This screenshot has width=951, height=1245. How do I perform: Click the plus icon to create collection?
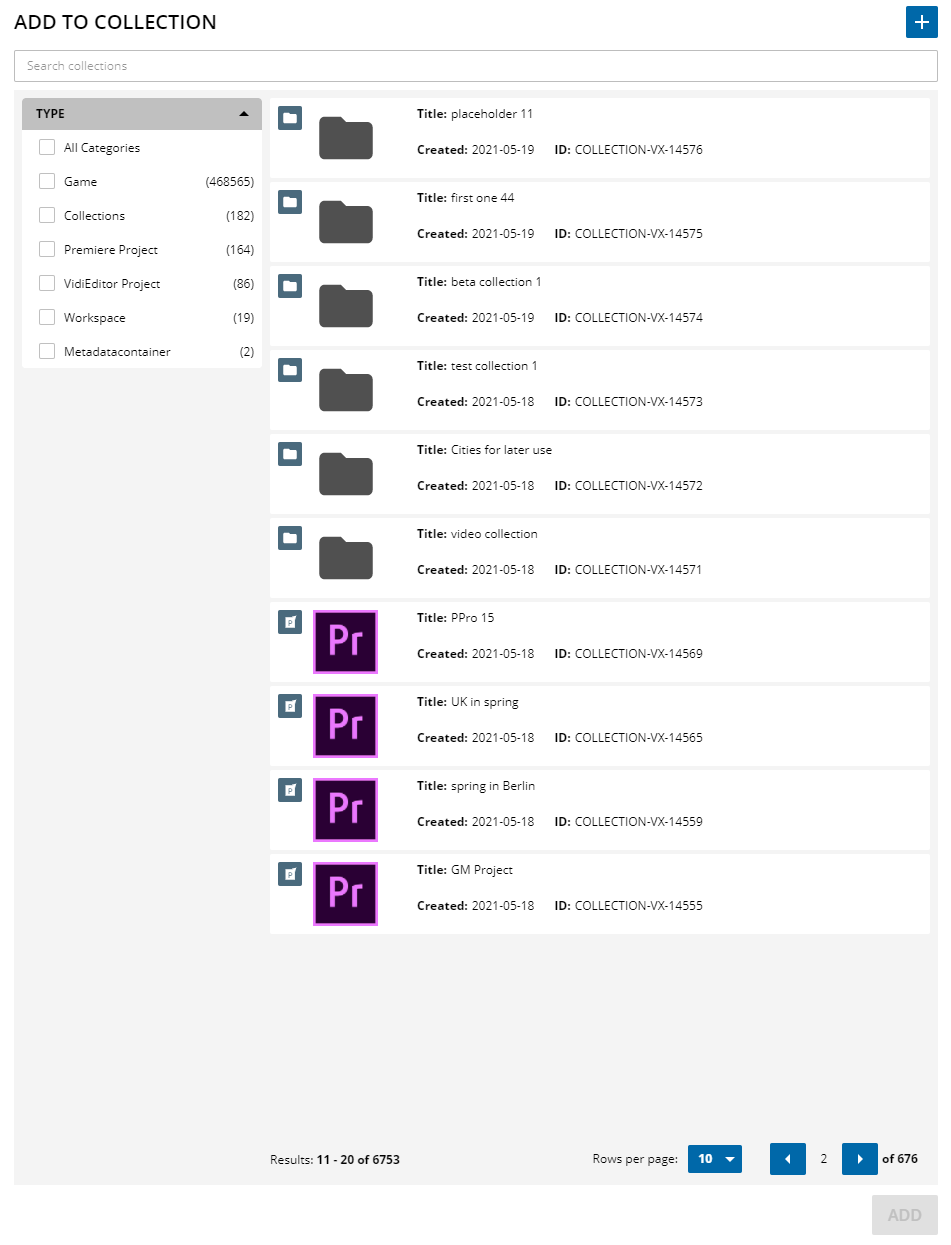(x=921, y=22)
